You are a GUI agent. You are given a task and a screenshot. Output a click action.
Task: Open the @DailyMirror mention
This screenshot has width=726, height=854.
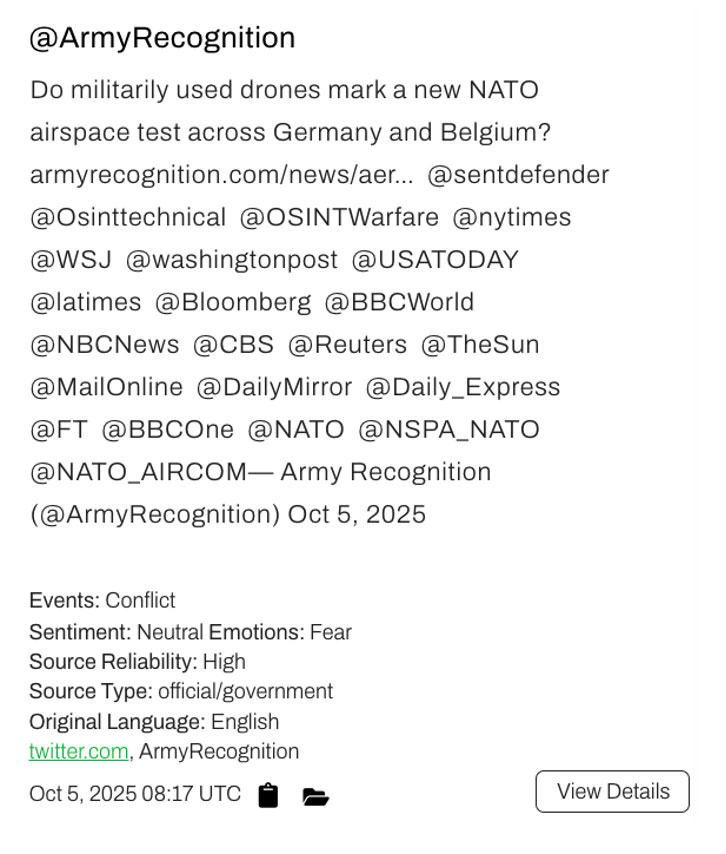(275, 387)
